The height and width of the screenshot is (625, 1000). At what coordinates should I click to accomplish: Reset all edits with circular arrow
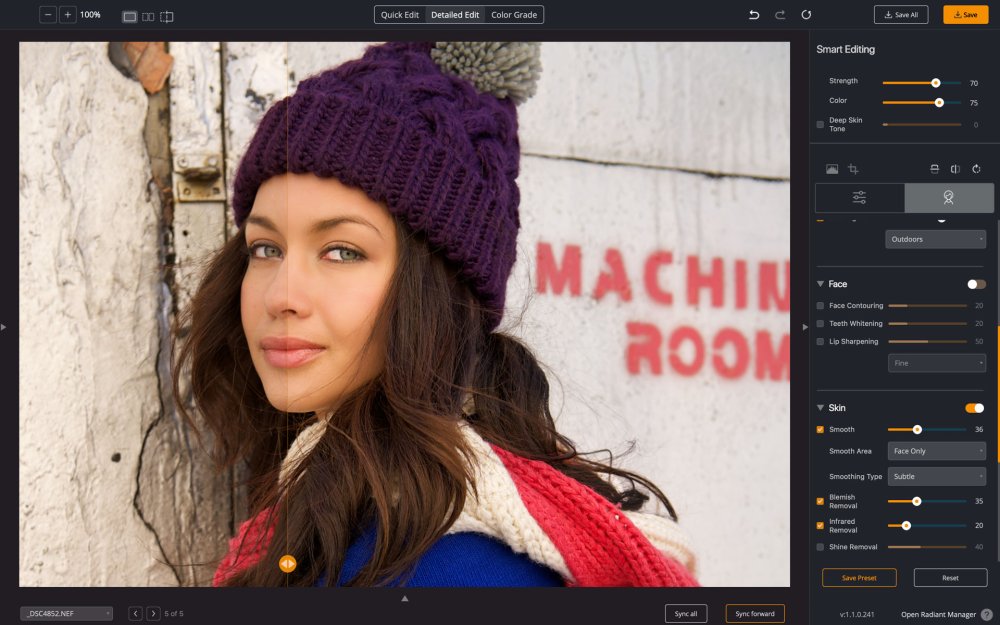coord(806,15)
